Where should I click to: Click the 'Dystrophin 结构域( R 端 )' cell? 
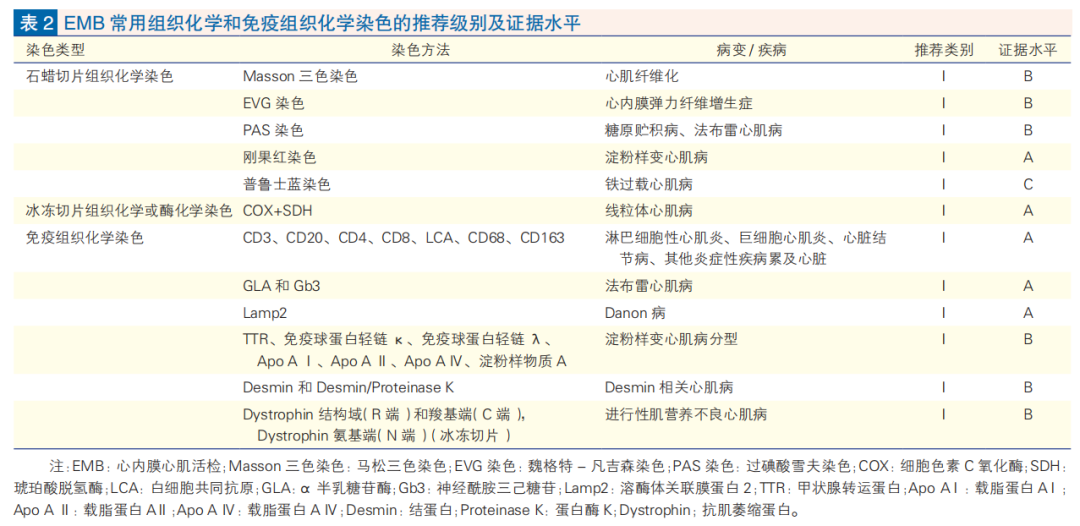(384, 425)
